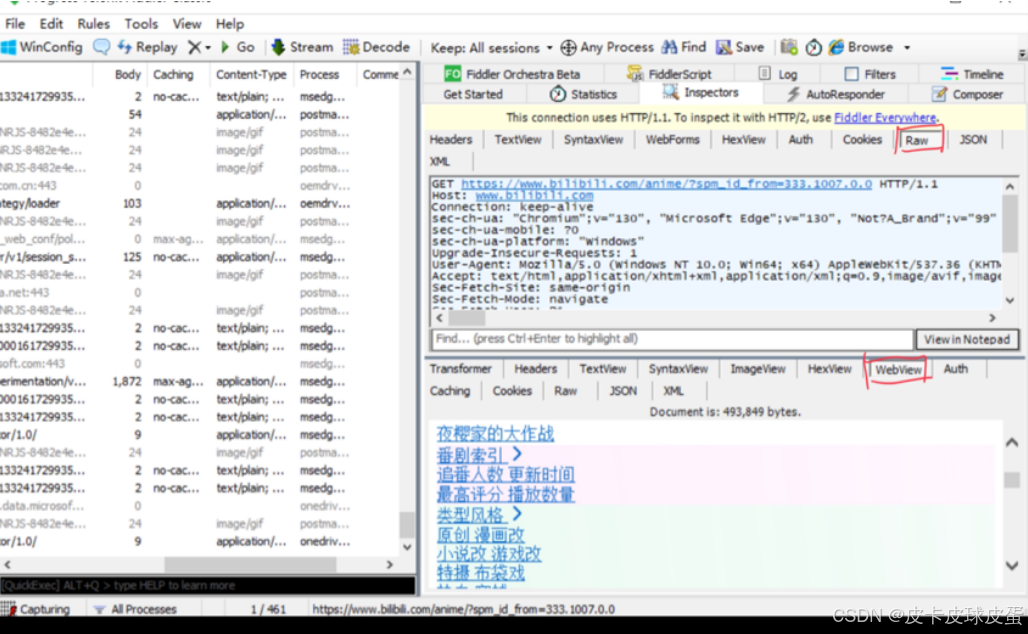Open the AutoResponder tab
The width and height of the screenshot is (1028, 634).
(x=835, y=94)
